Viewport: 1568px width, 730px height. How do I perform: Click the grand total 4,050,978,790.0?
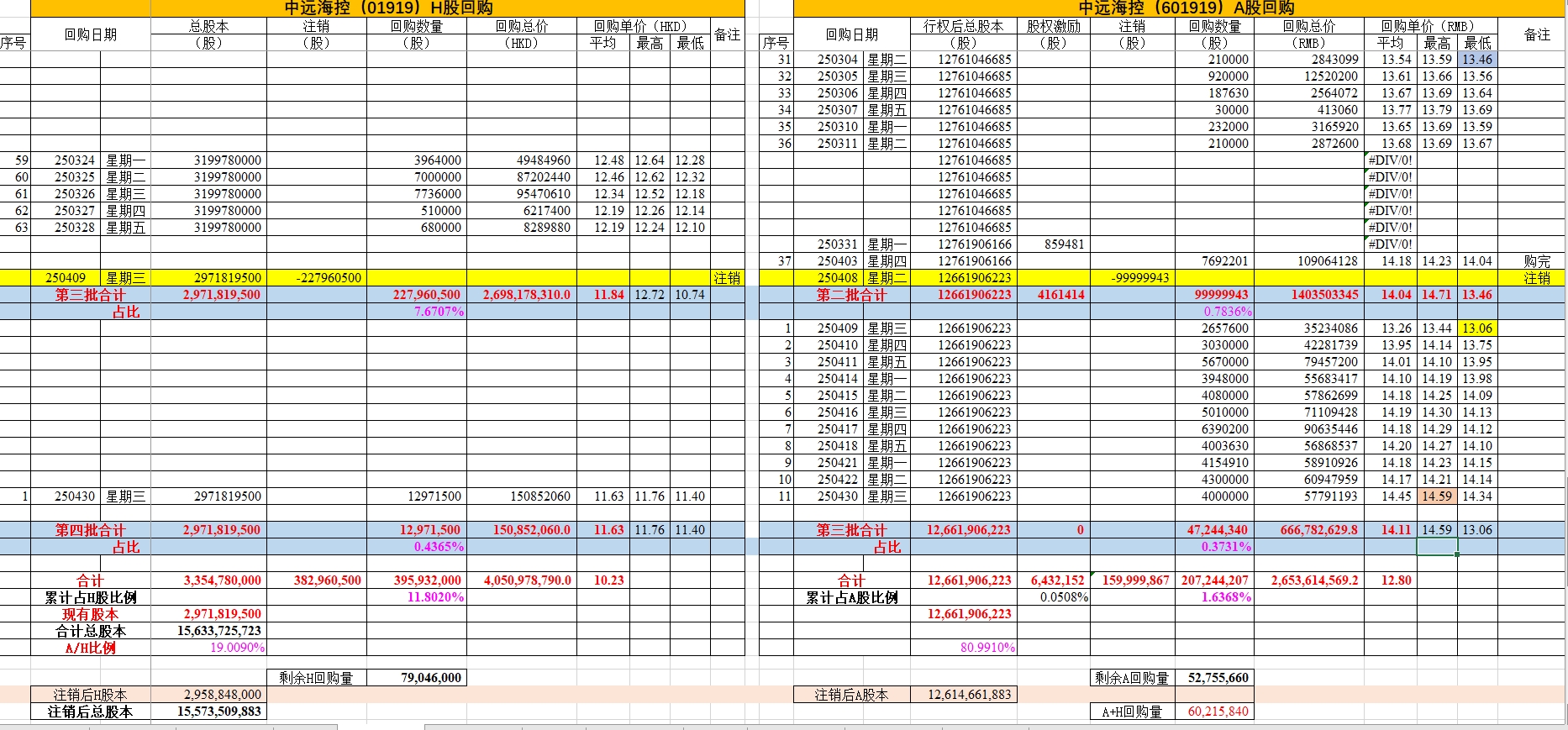click(x=522, y=580)
